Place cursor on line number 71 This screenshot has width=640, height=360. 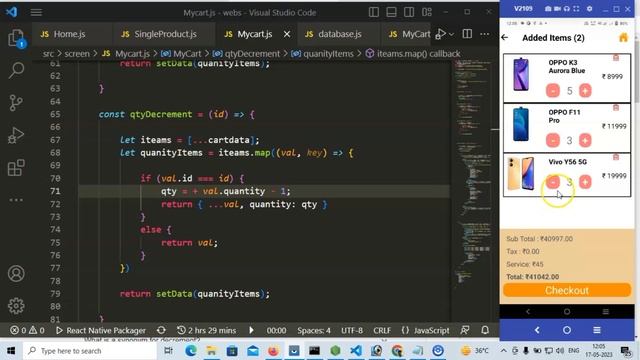(55, 191)
